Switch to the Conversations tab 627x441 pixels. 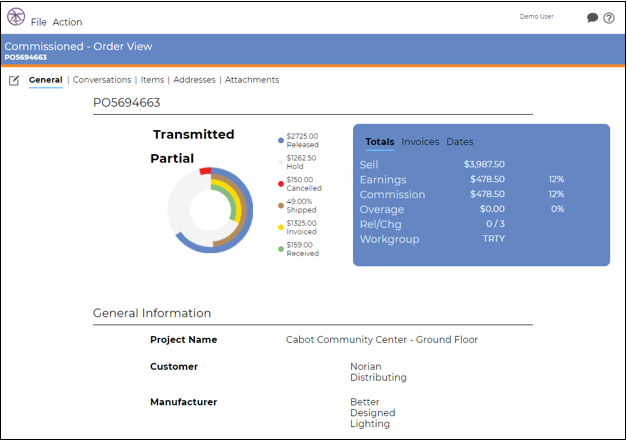point(102,80)
